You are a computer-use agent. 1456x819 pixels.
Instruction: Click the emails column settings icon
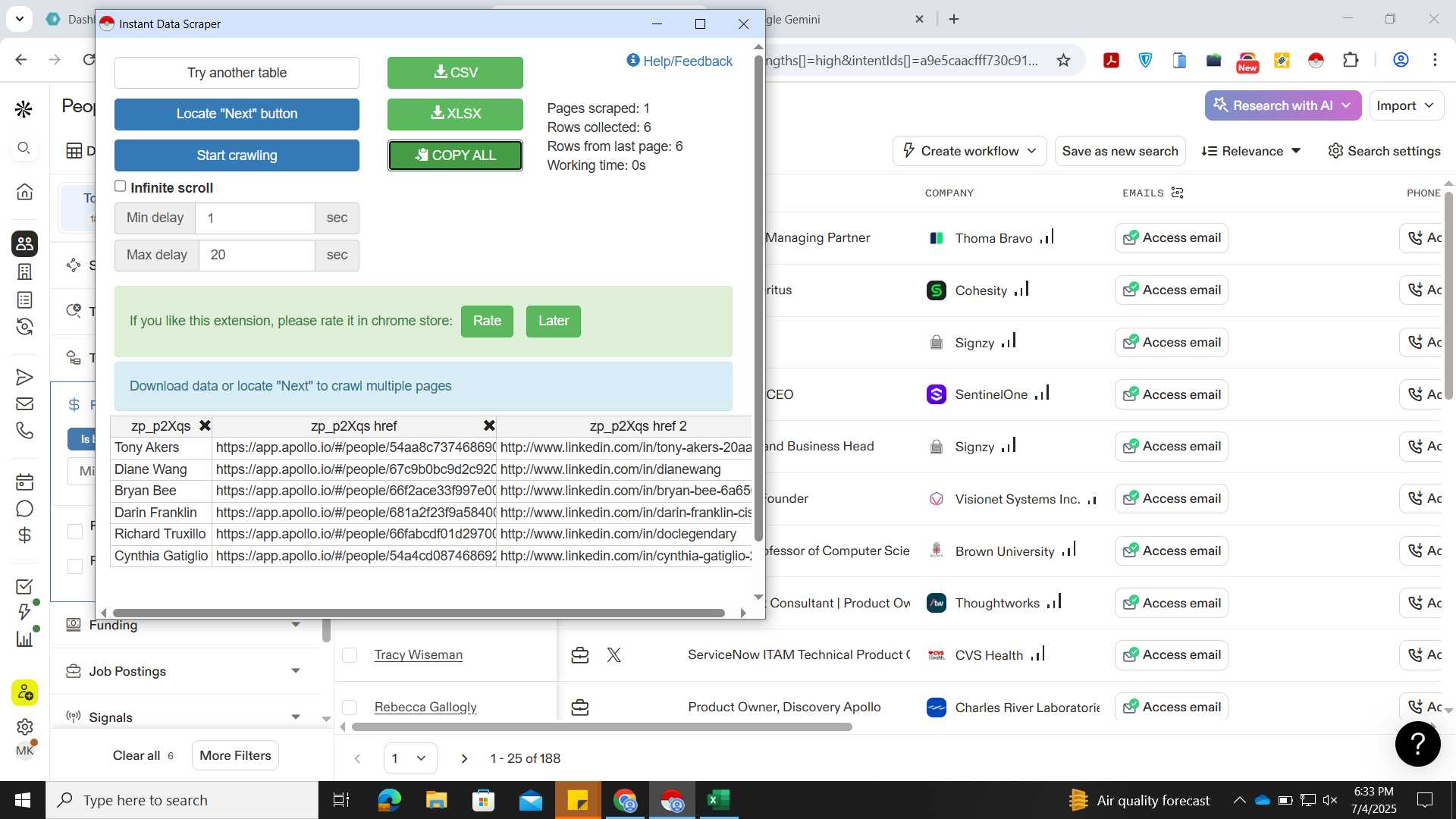pyautogui.click(x=1177, y=193)
